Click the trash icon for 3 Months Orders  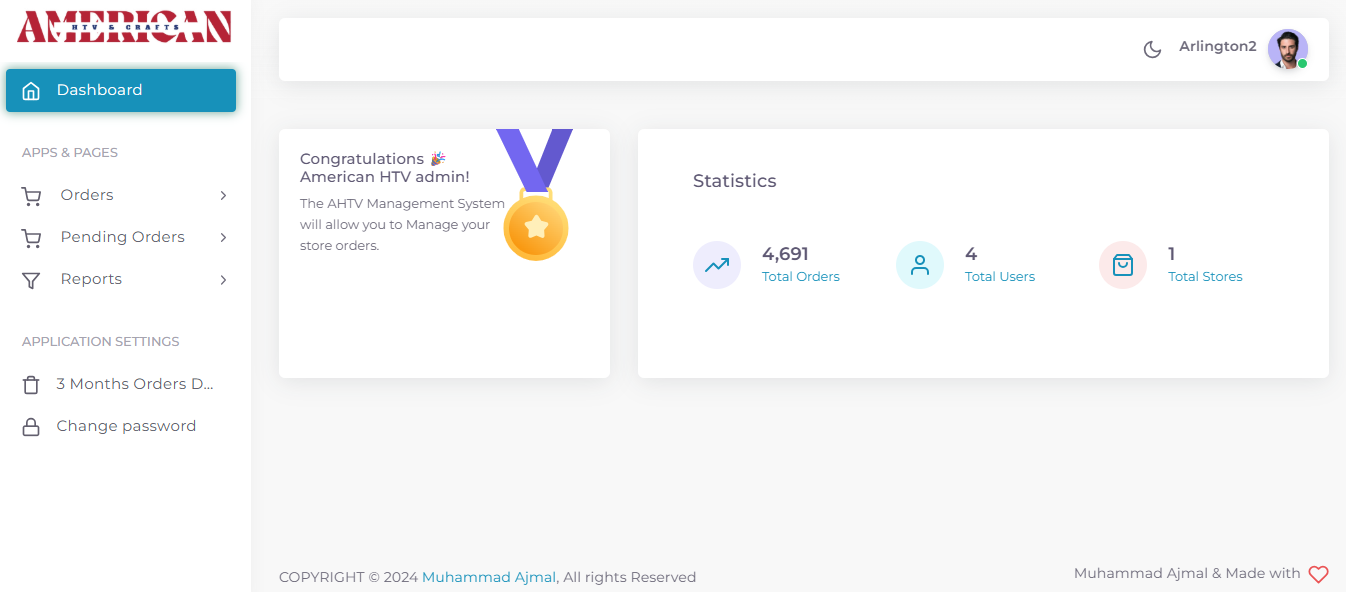pos(31,385)
